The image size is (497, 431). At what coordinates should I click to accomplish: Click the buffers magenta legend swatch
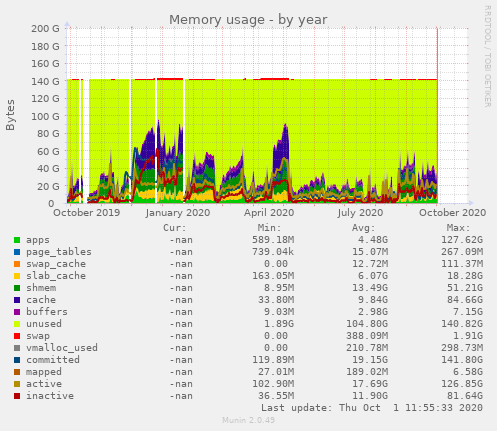pyautogui.click(x=17, y=312)
